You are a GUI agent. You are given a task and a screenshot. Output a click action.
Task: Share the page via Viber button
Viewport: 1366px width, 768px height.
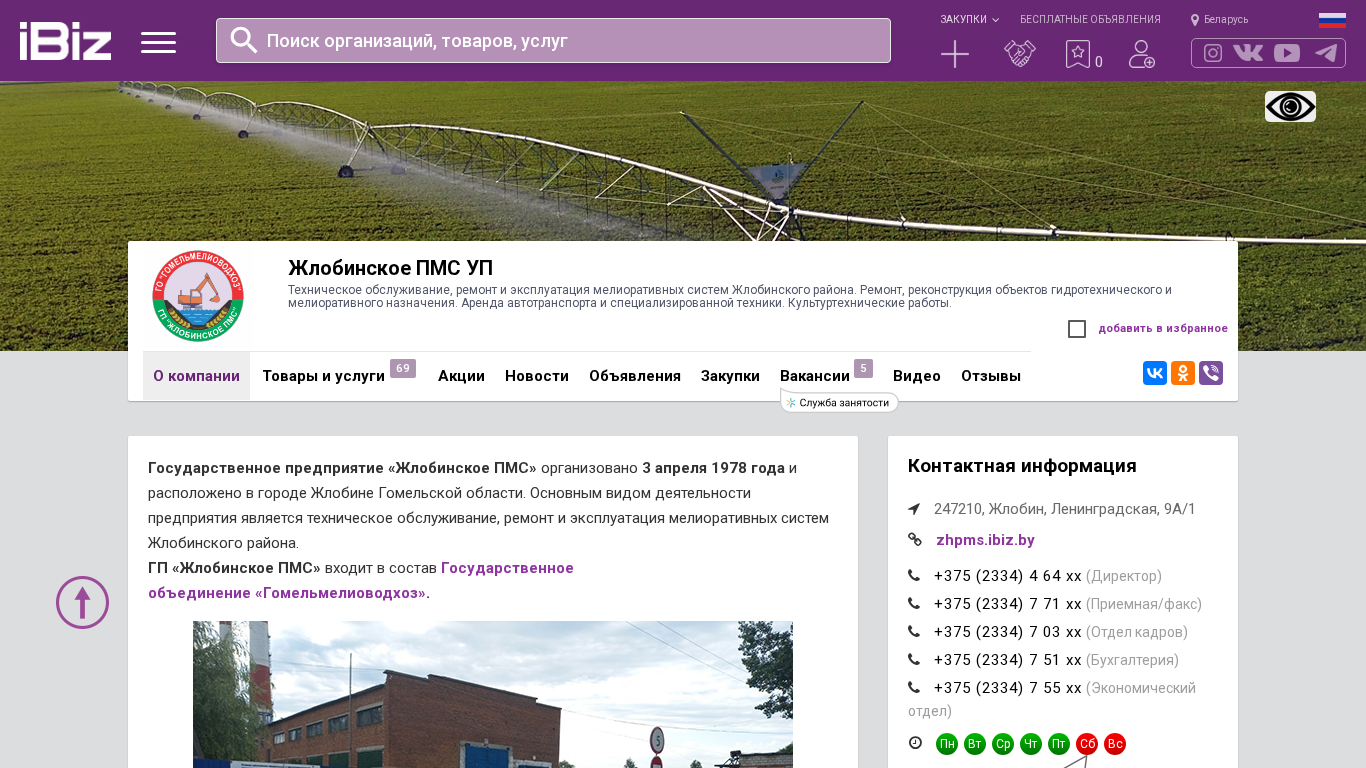1211,373
